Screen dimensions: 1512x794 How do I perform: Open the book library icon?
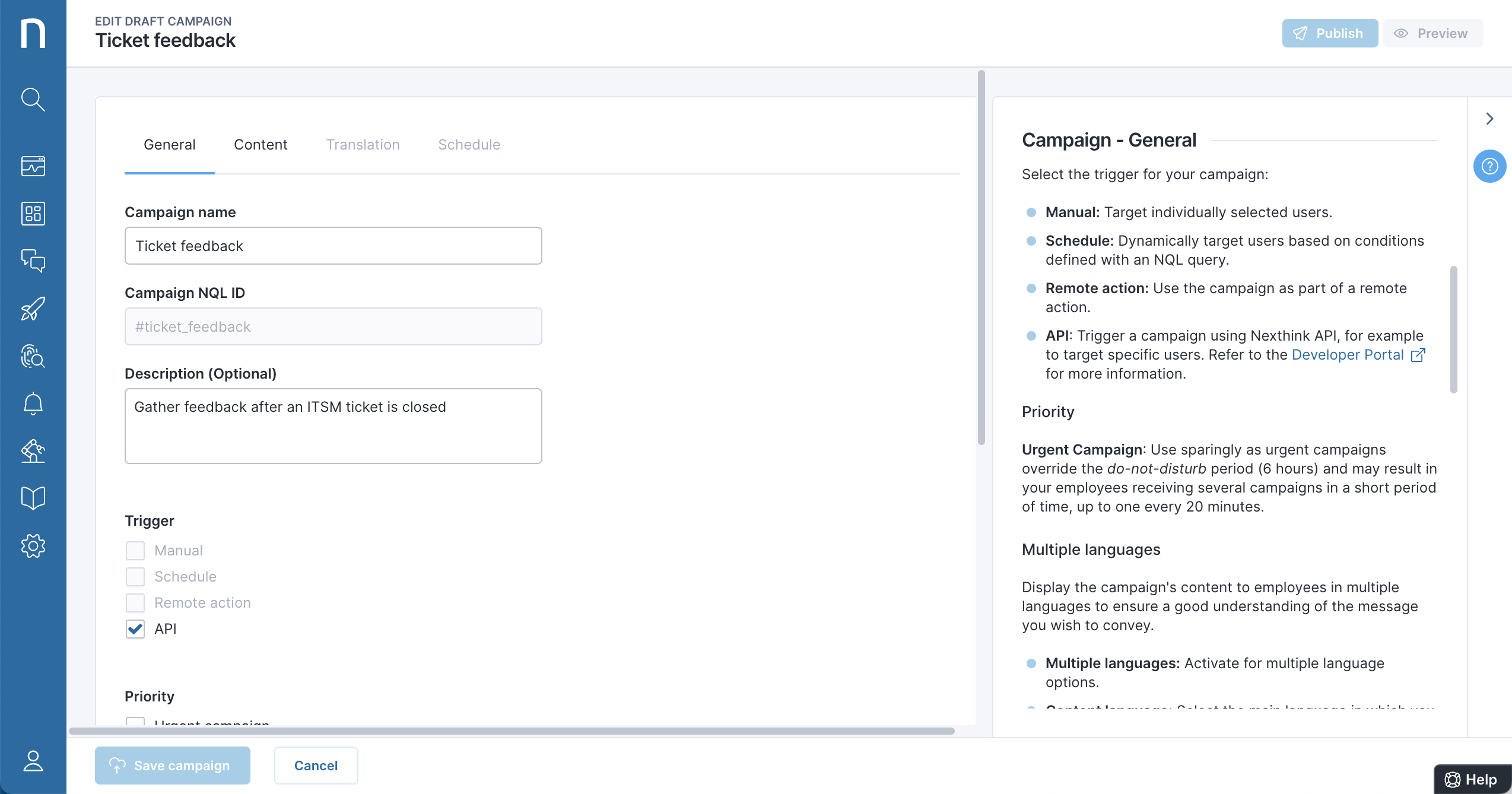pyautogui.click(x=33, y=498)
